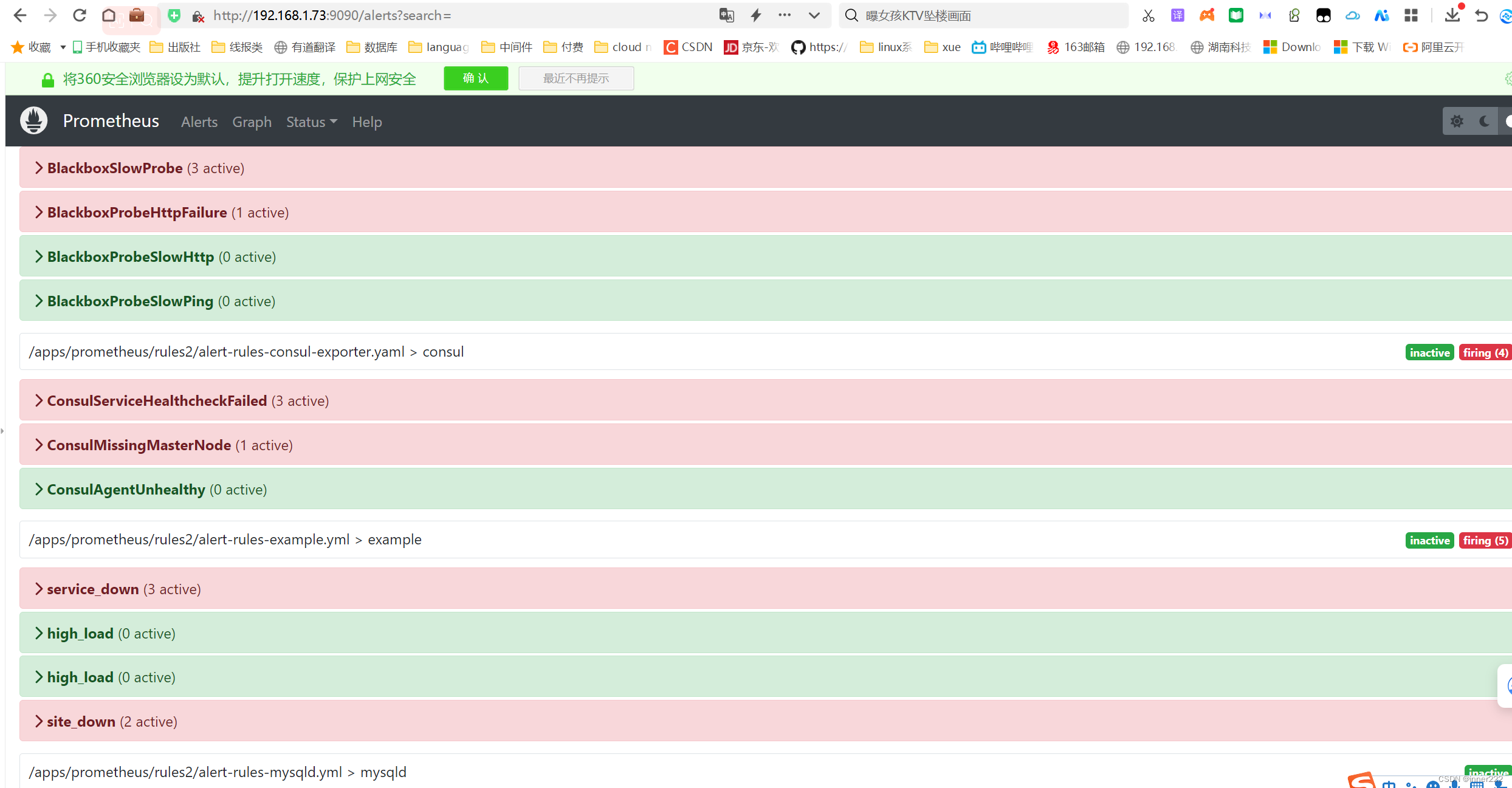
Task: Click the Prometheus brand title
Action: tap(111, 121)
